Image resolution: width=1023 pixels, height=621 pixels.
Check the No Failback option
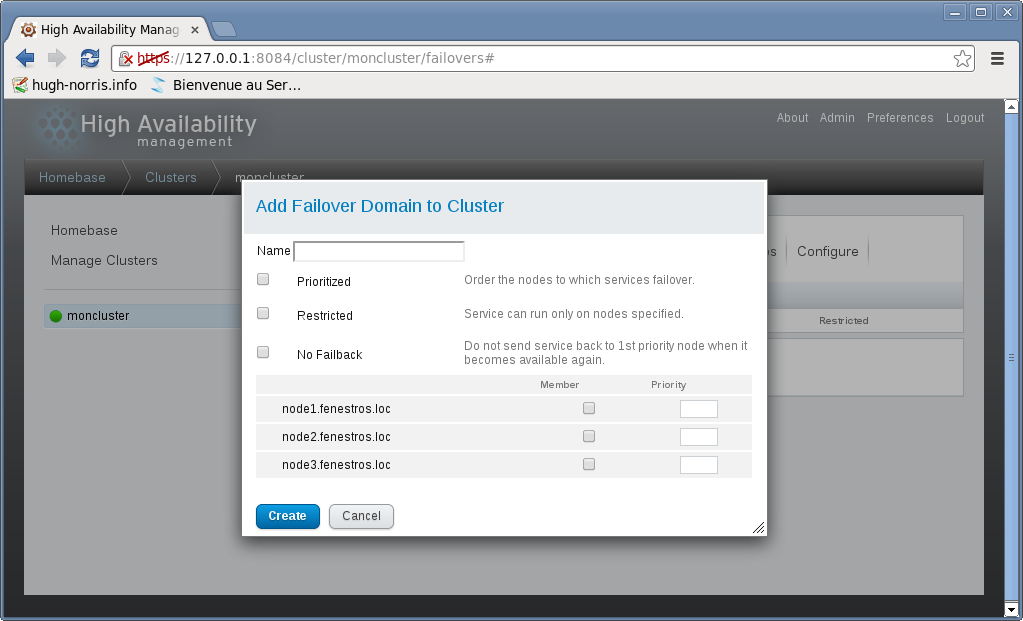tap(263, 352)
